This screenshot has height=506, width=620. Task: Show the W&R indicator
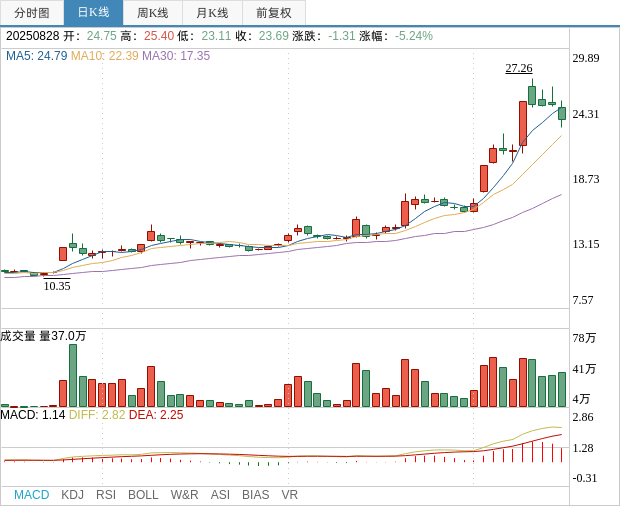click(184, 495)
